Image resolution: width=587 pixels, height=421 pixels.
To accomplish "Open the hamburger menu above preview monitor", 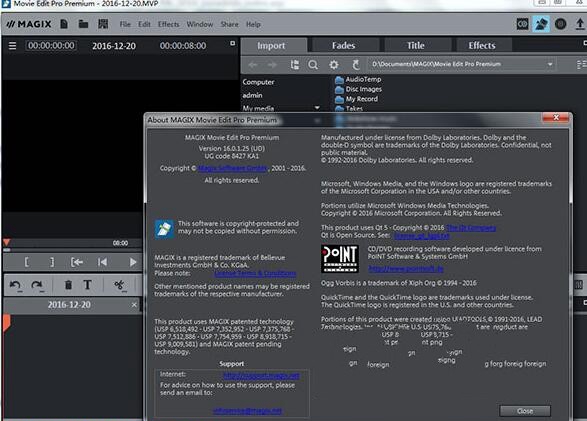I will [12, 46].
